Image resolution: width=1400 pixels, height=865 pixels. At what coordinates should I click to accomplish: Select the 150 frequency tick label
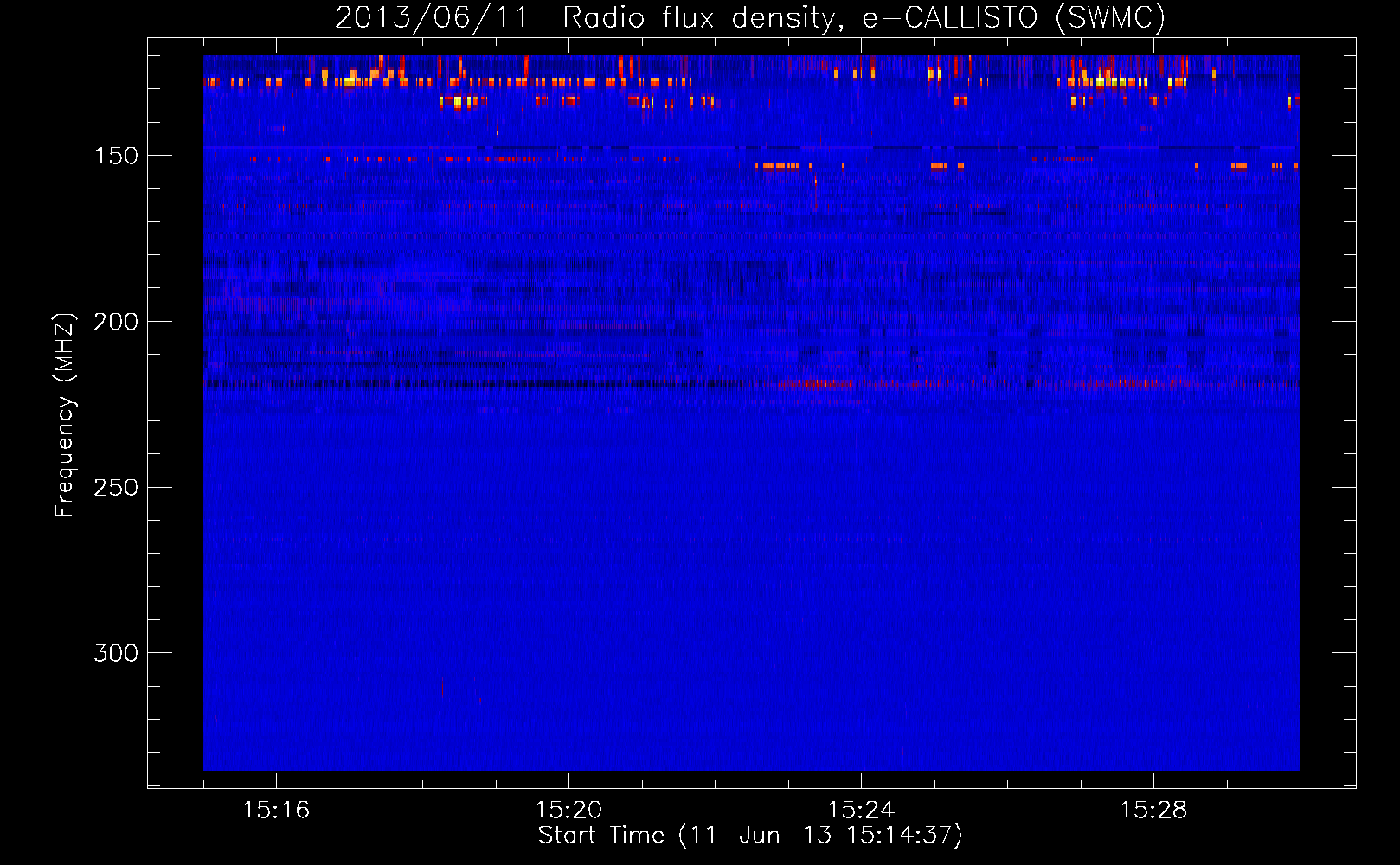coord(116,156)
